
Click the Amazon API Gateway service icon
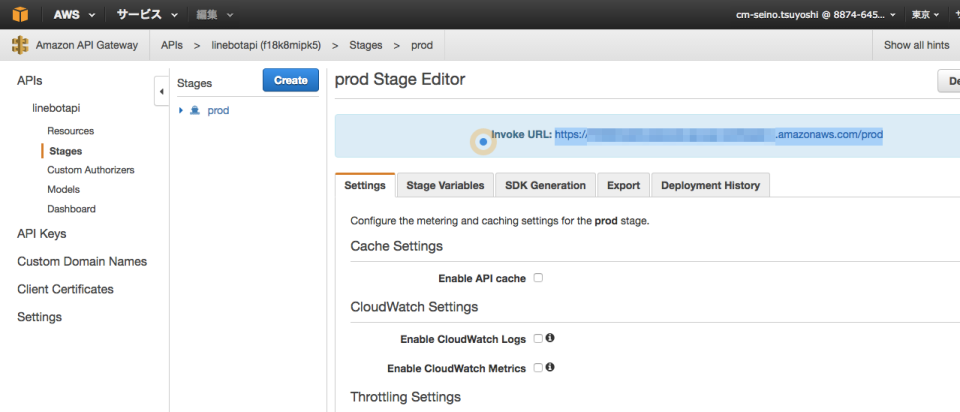tap(20, 45)
